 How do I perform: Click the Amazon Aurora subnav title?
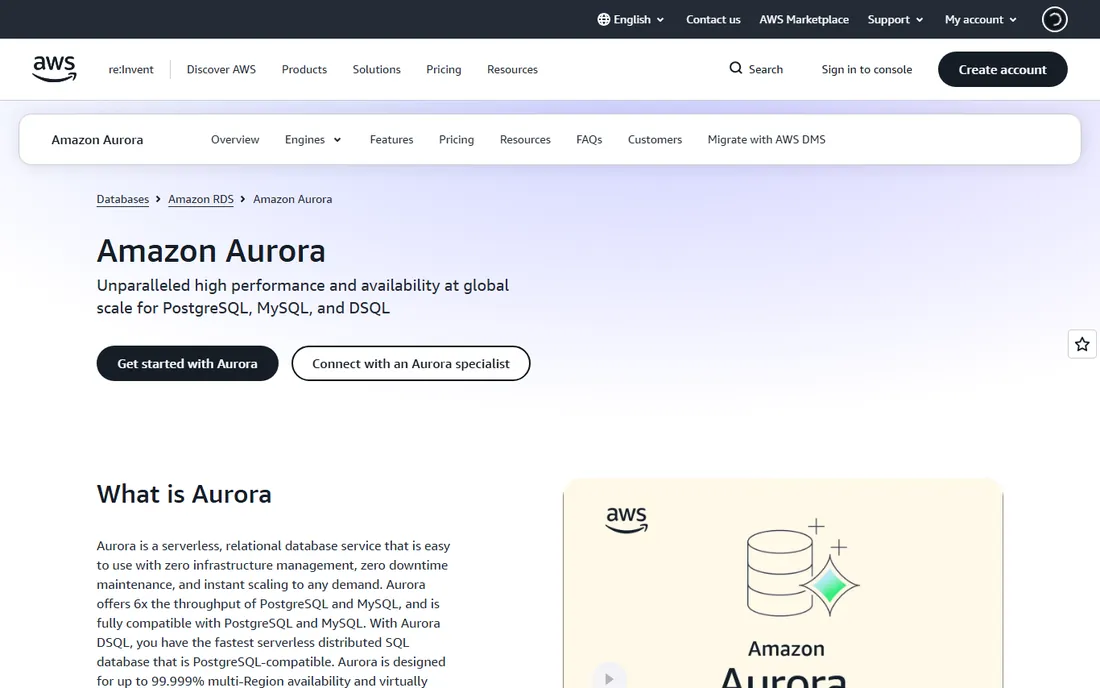[97, 140]
